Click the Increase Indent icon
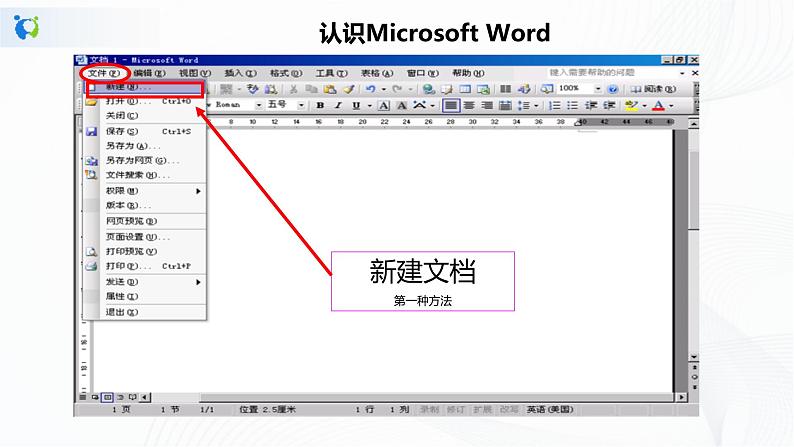Image resolution: width=794 pixels, height=447 pixels. pyautogui.click(x=609, y=105)
